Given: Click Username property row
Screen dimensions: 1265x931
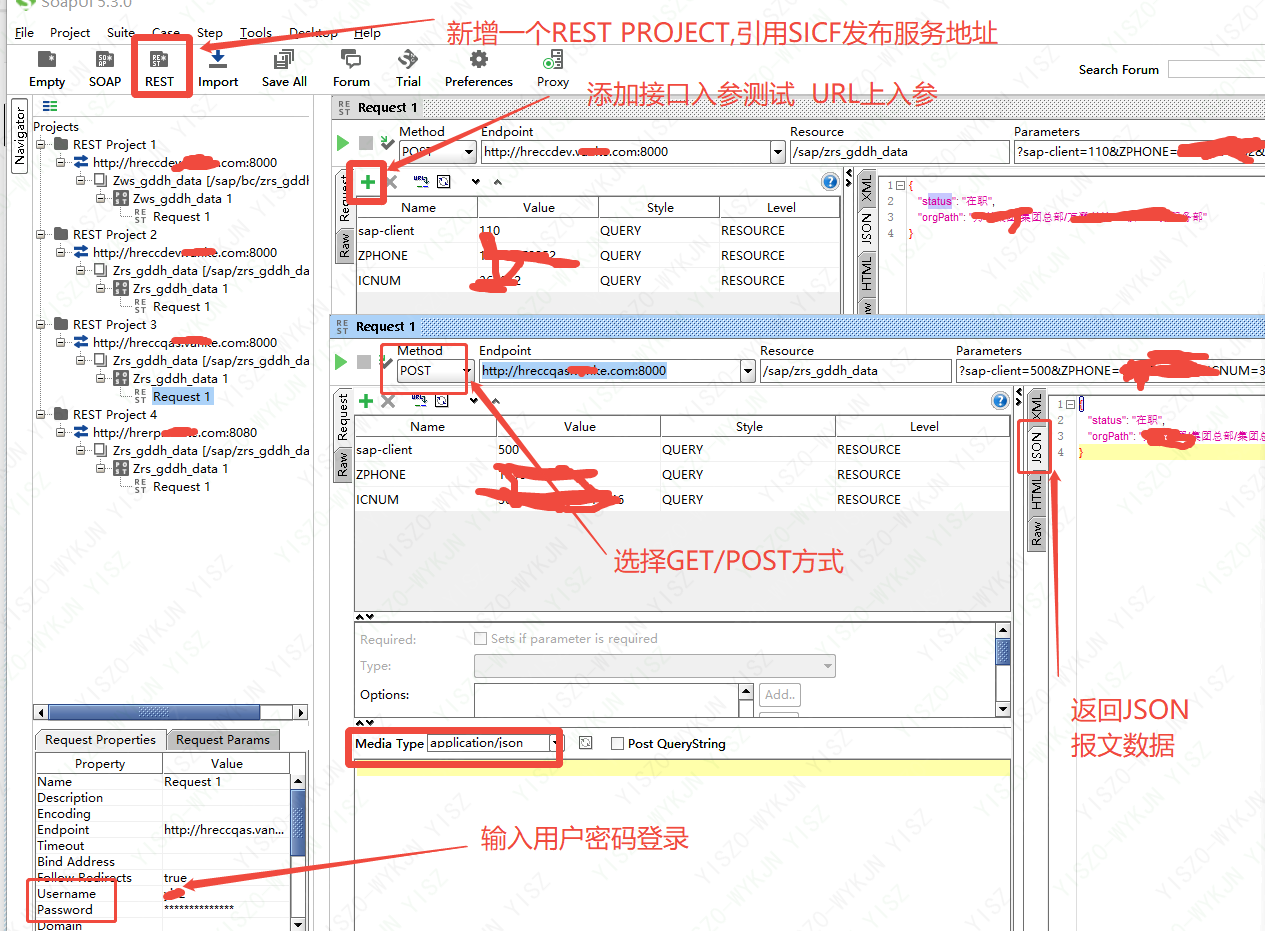Looking at the screenshot, I should [163, 893].
